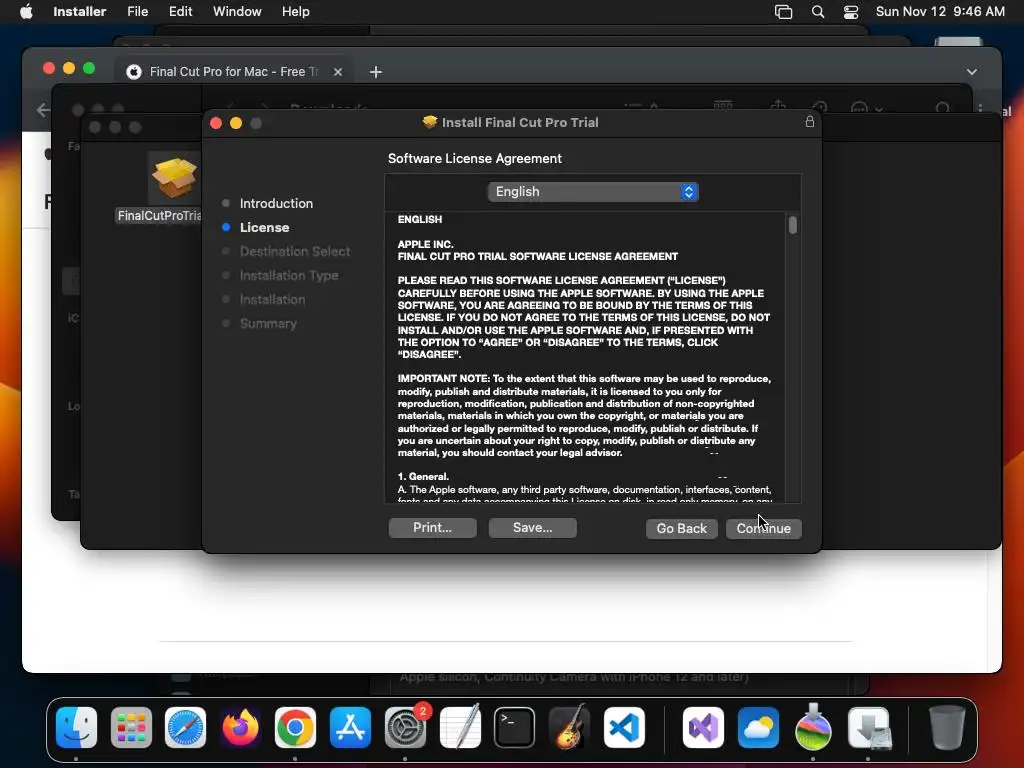This screenshot has width=1024, height=768.
Task: Click the Introduction step in sidebar
Action: pos(276,203)
